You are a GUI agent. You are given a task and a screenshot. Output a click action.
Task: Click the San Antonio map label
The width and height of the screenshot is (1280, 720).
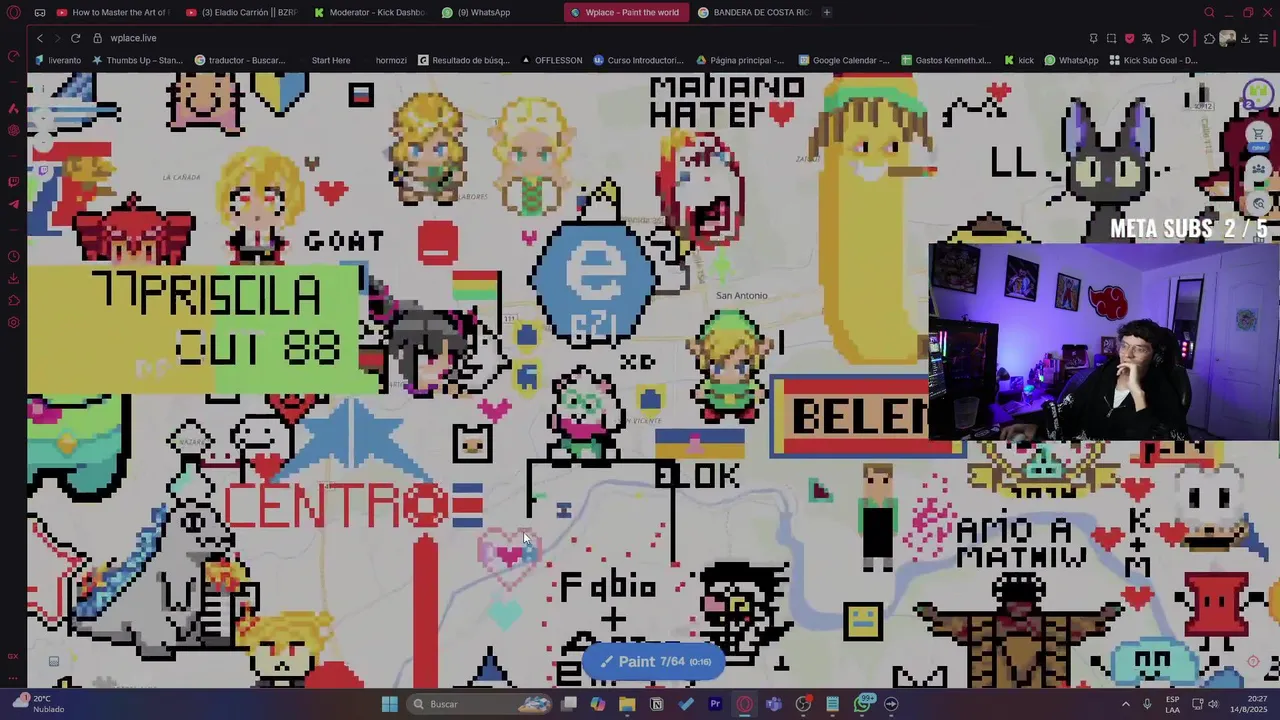pyautogui.click(x=742, y=295)
